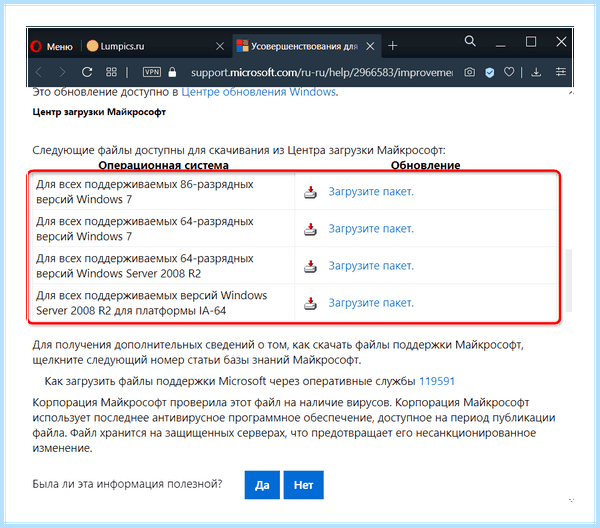Open knowledge base article 119591

(x=437, y=381)
